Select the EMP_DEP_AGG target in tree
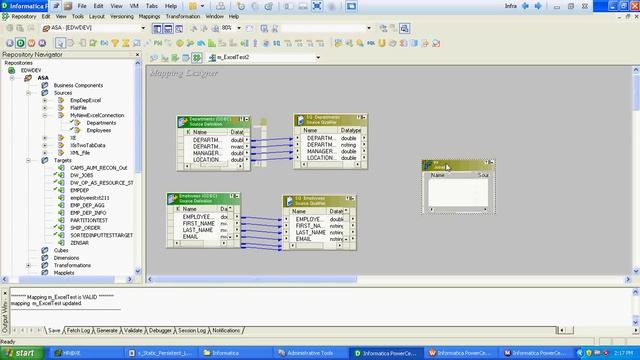This screenshot has height=360, width=640. (x=87, y=205)
